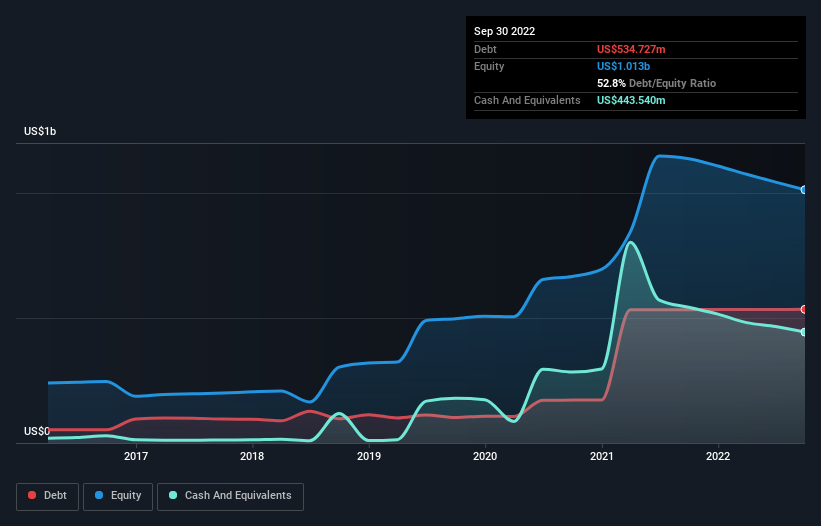Toggle the Equity series legend button

118,496
